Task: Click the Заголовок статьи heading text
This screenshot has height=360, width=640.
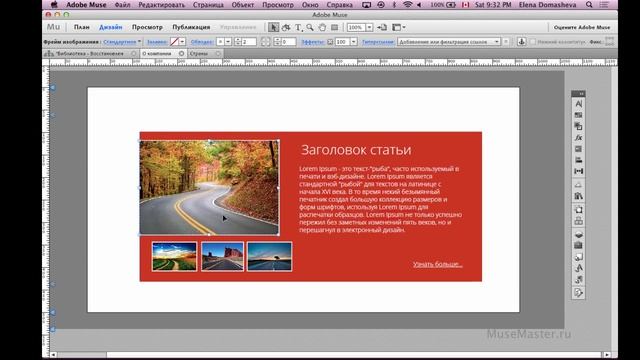Action: click(356, 150)
